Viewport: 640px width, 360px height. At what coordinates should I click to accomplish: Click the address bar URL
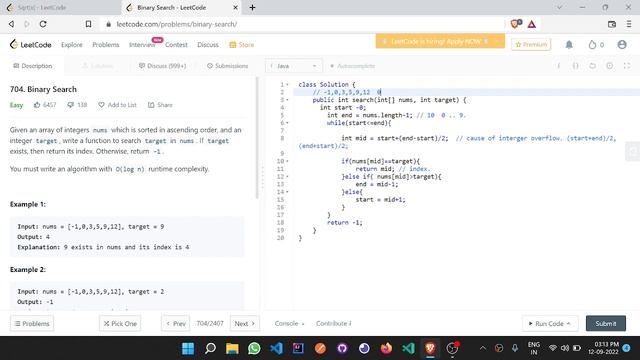pyautogui.click(x=177, y=24)
